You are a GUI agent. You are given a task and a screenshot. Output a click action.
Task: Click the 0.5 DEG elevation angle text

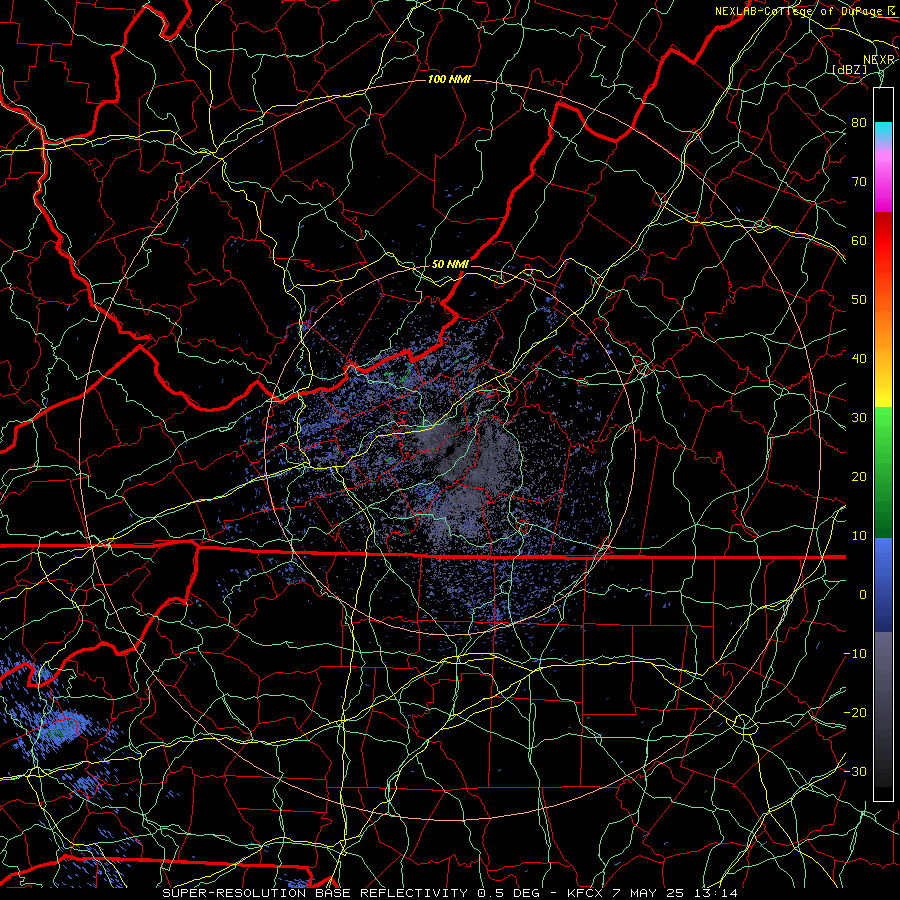(x=509, y=893)
